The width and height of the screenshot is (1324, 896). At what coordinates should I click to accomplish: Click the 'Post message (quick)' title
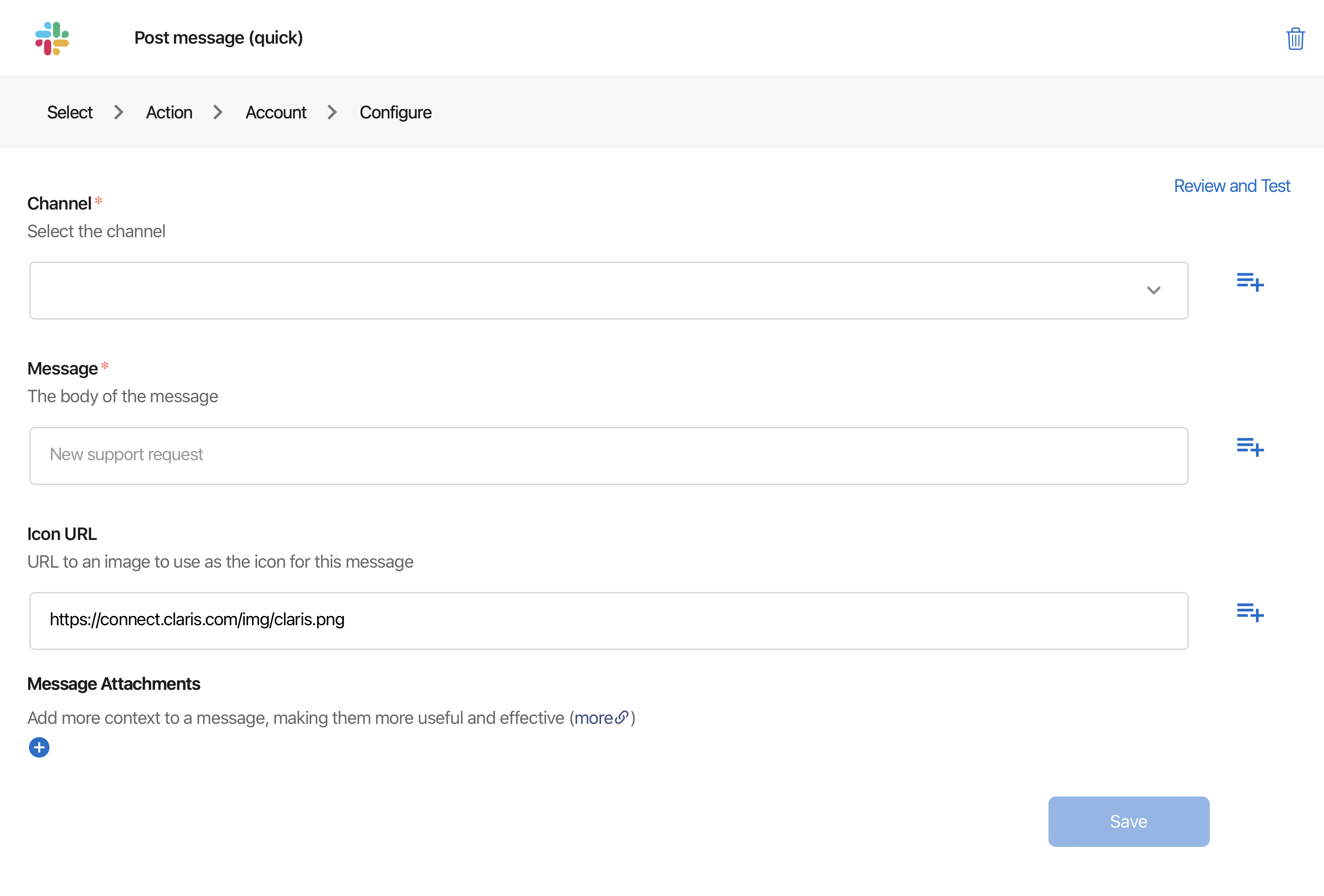[x=219, y=38]
